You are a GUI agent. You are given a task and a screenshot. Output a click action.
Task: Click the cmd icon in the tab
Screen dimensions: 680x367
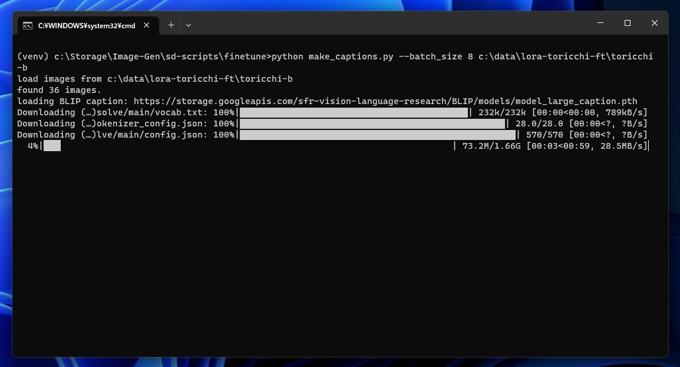pos(27,26)
